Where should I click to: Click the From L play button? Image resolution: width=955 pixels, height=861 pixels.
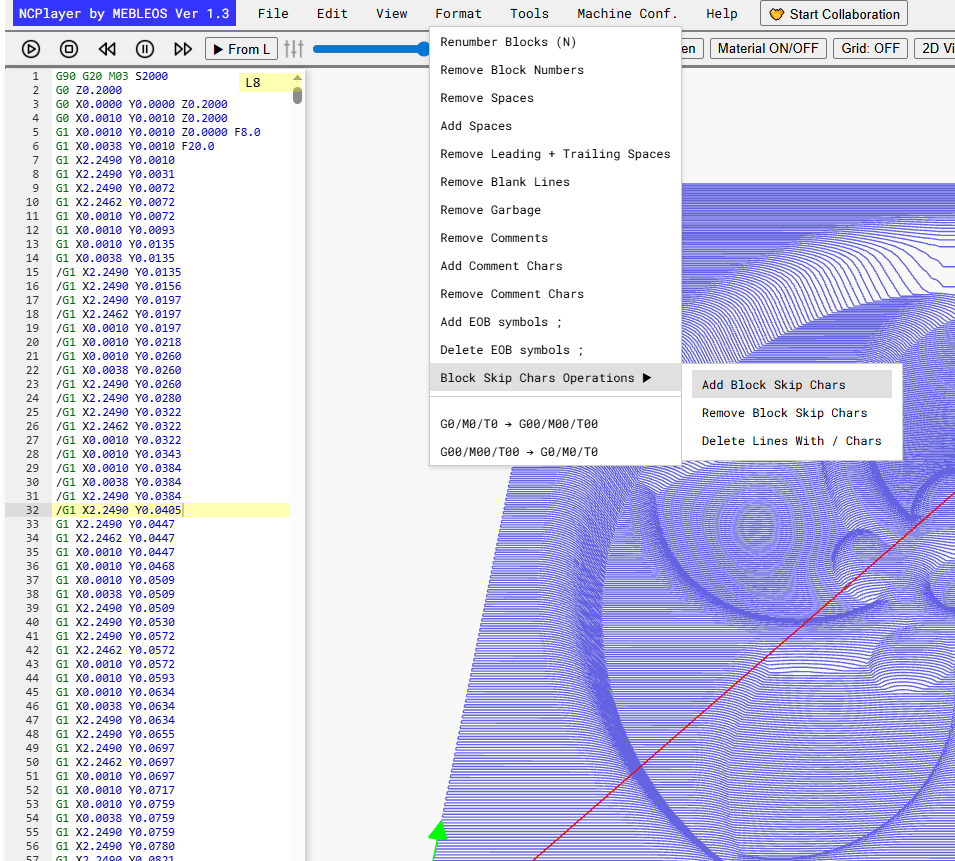[x=241, y=49]
